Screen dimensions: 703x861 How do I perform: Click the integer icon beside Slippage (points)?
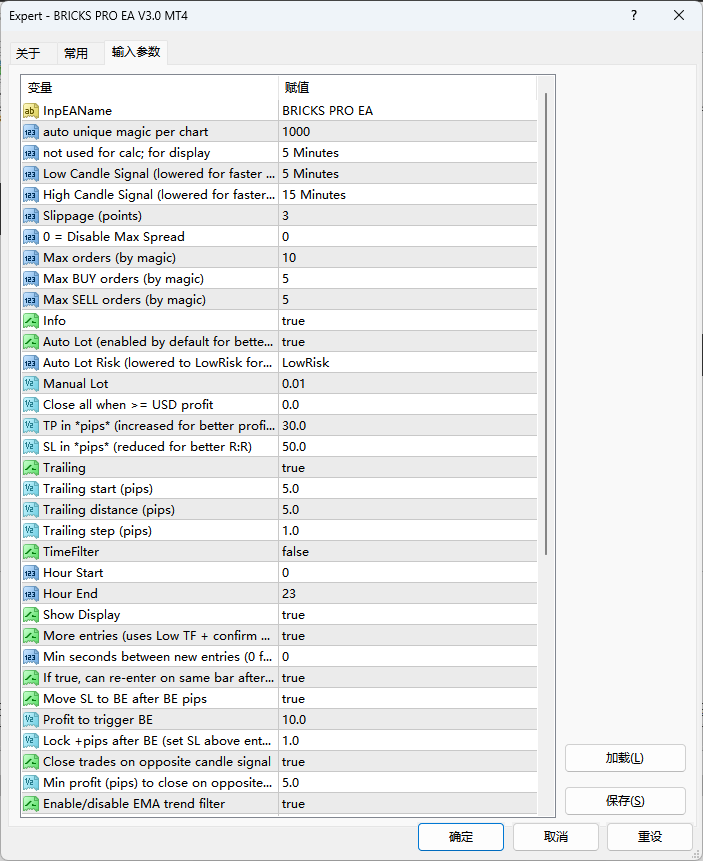pos(31,216)
